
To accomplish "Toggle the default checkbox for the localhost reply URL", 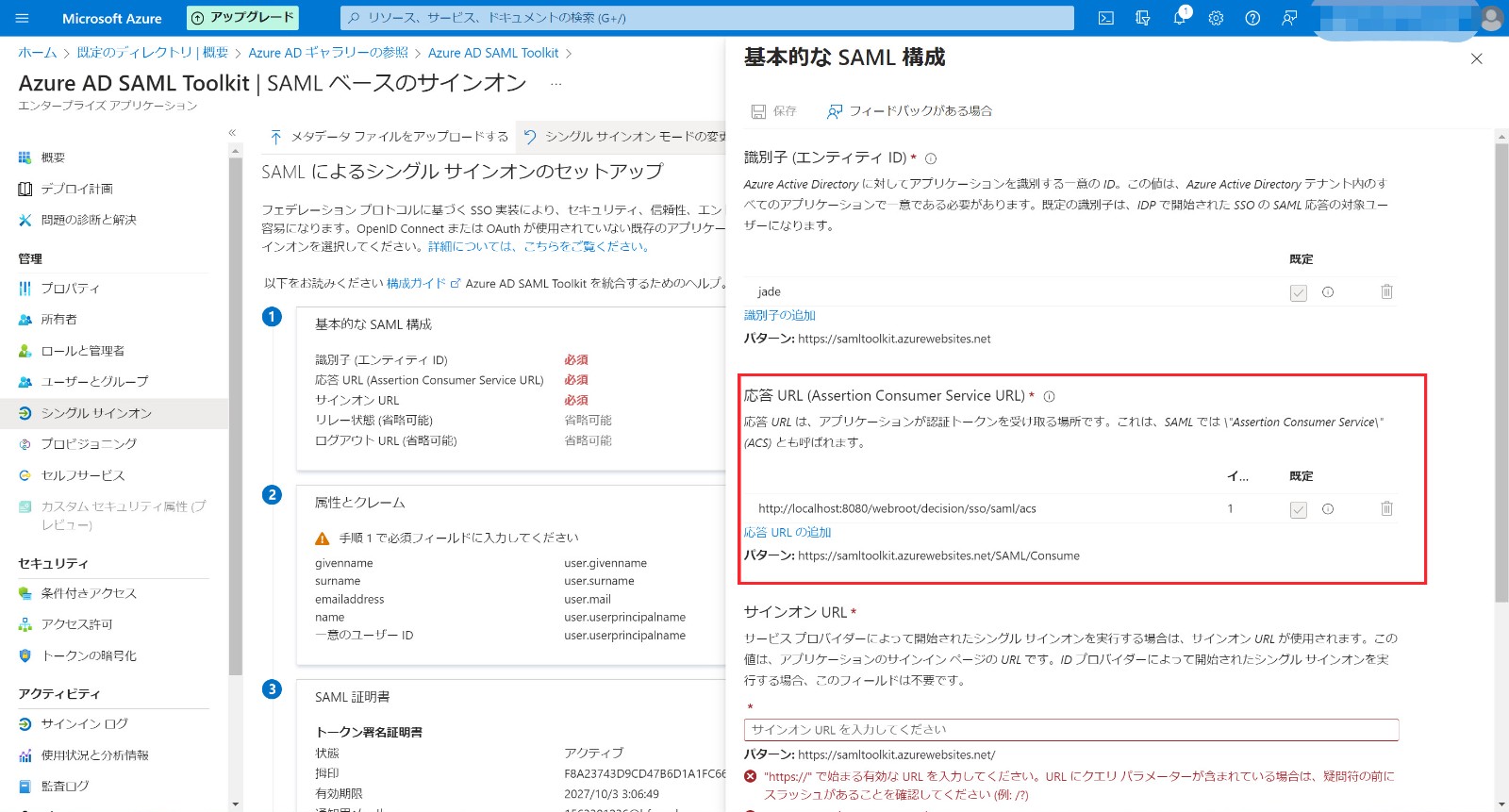I will 1299,509.
